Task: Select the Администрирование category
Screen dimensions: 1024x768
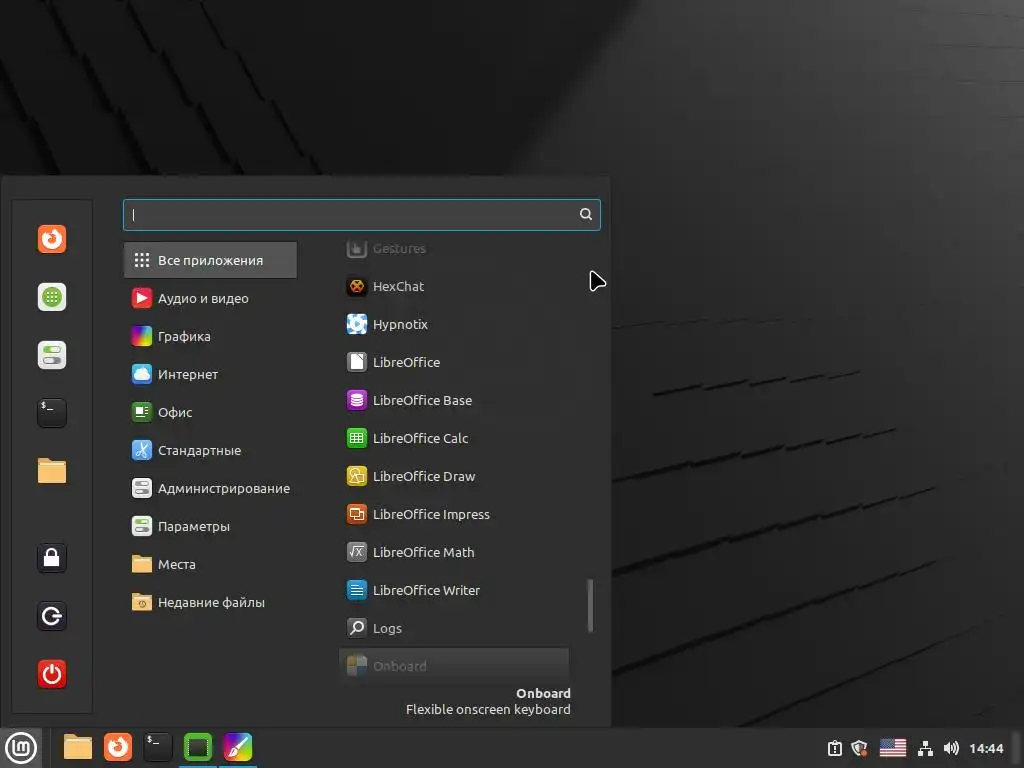Action: (x=210, y=488)
